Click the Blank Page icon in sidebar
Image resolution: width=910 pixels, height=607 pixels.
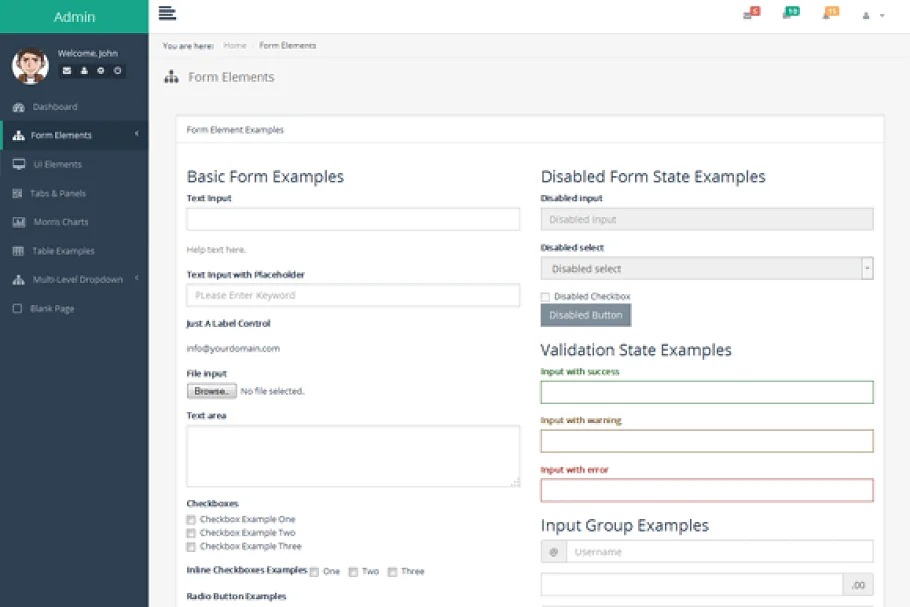pos(18,309)
